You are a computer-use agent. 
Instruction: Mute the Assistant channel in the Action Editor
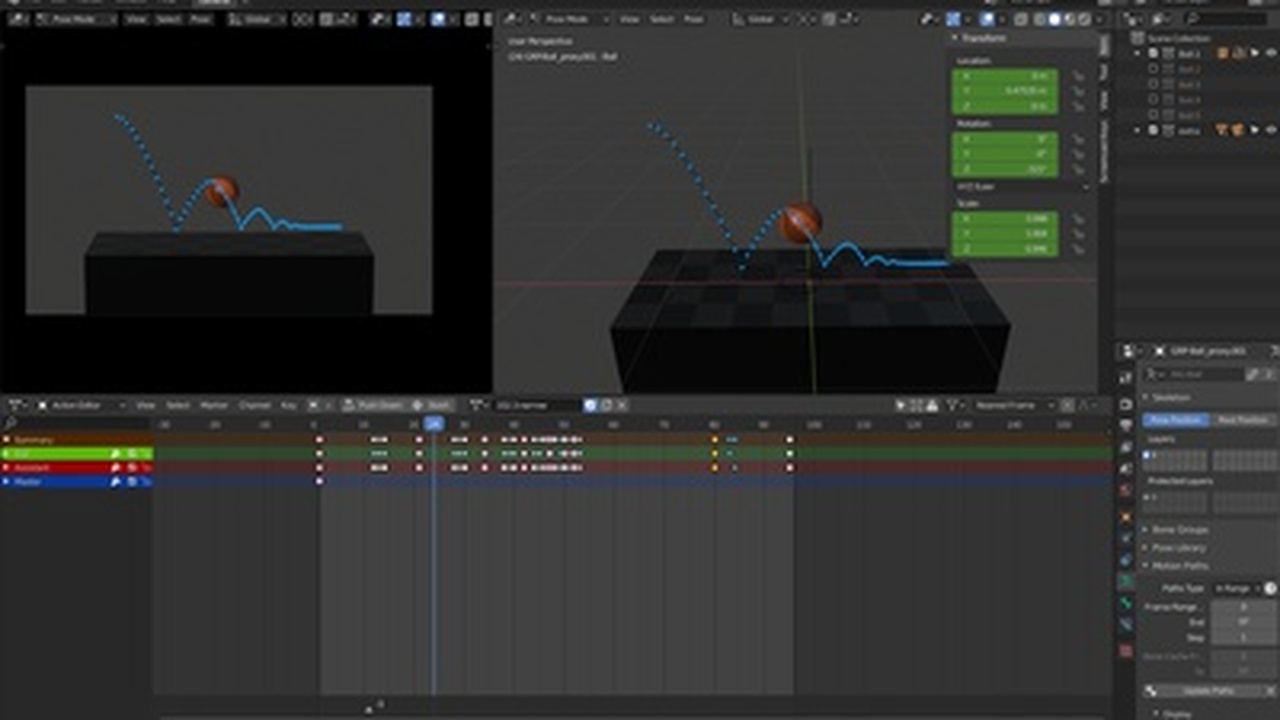click(130, 467)
